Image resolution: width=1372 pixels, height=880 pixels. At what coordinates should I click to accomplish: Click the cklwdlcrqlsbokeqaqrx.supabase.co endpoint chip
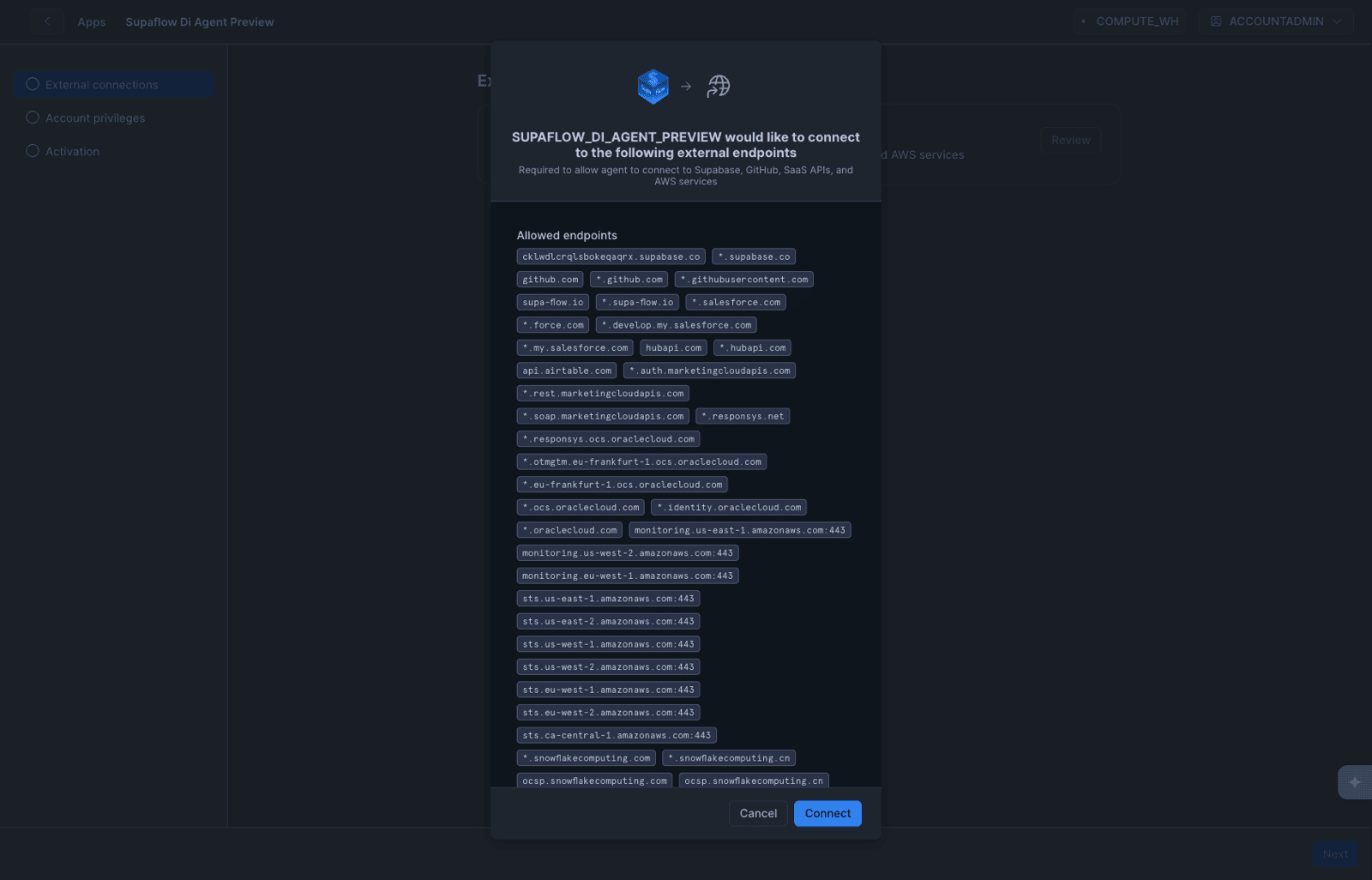[x=611, y=256]
